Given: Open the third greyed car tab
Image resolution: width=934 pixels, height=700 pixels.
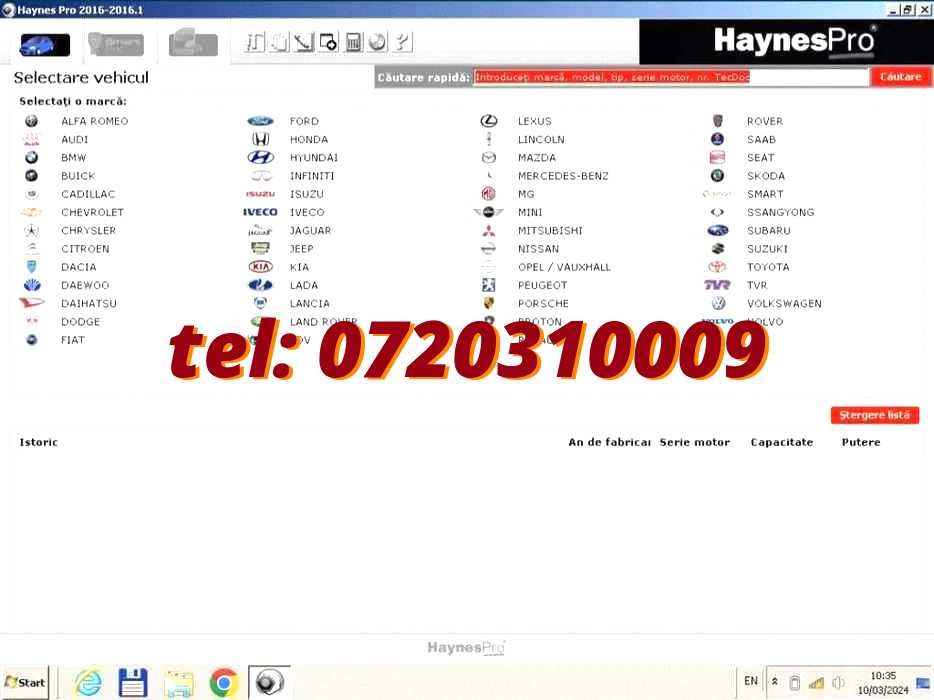Looking at the screenshot, I should tap(193, 44).
